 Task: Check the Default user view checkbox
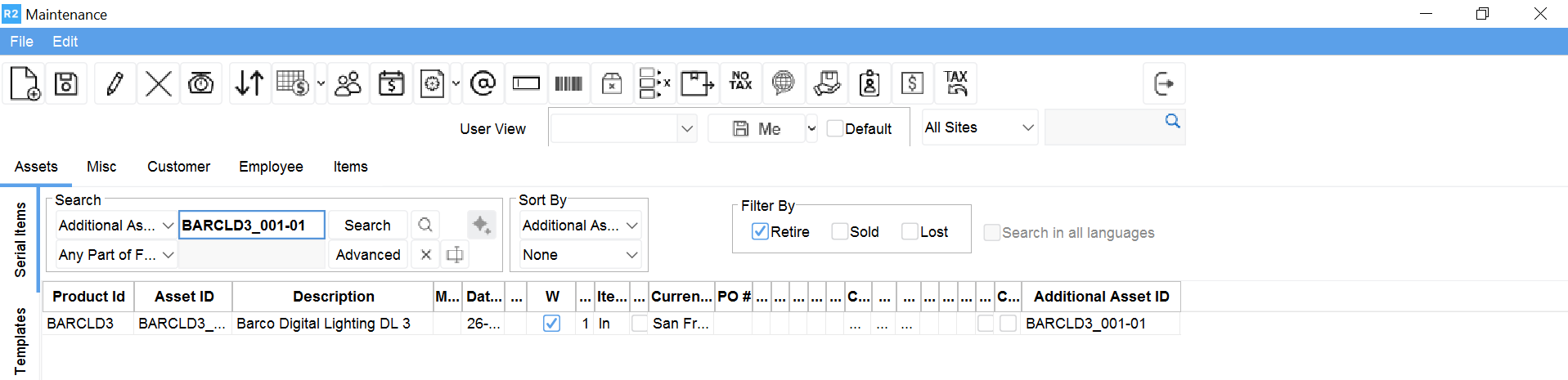pyautogui.click(x=835, y=129)
